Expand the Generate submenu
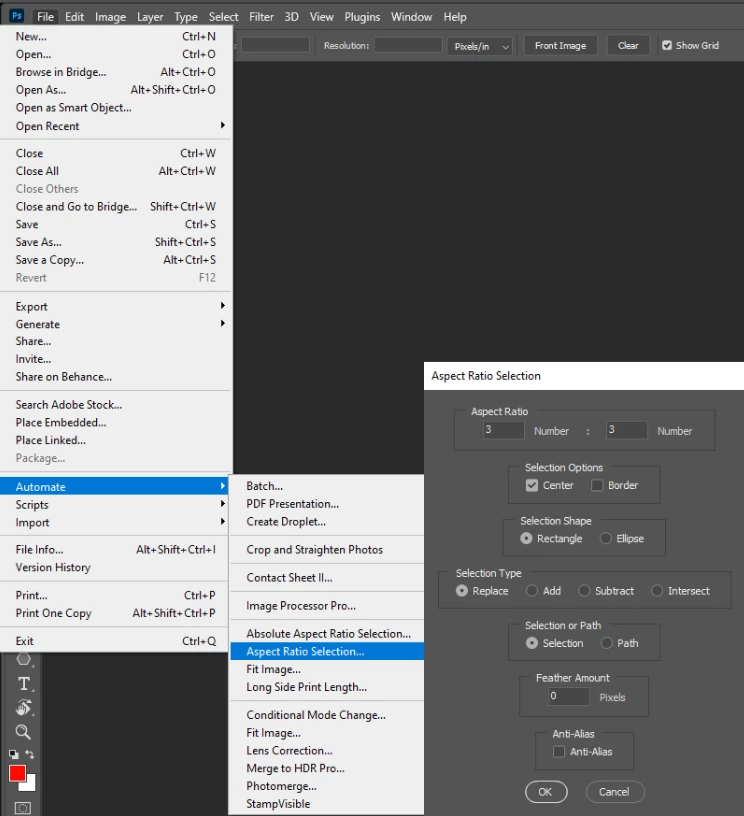Screen dimensions: 744x816 (115, 324)
